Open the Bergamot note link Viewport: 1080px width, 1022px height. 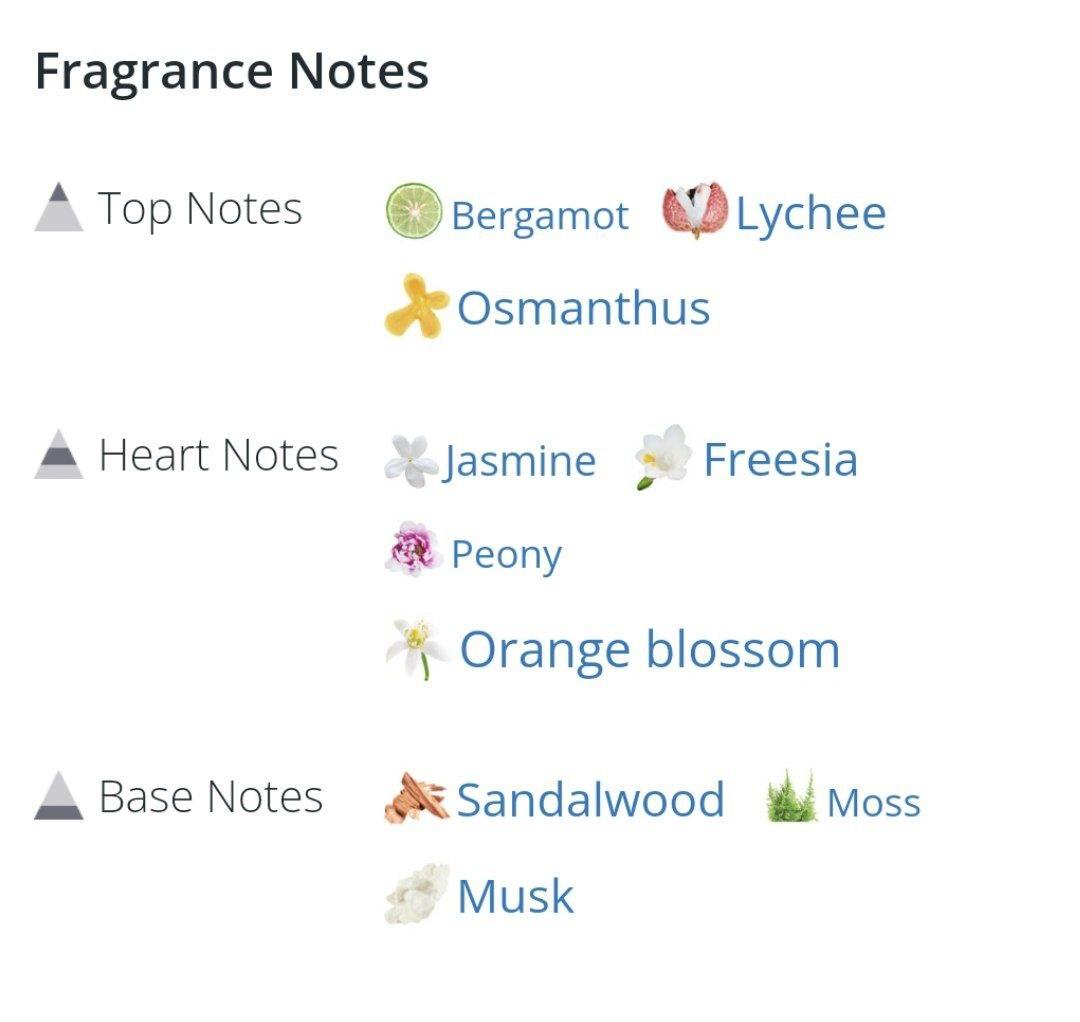pos(540,215)
